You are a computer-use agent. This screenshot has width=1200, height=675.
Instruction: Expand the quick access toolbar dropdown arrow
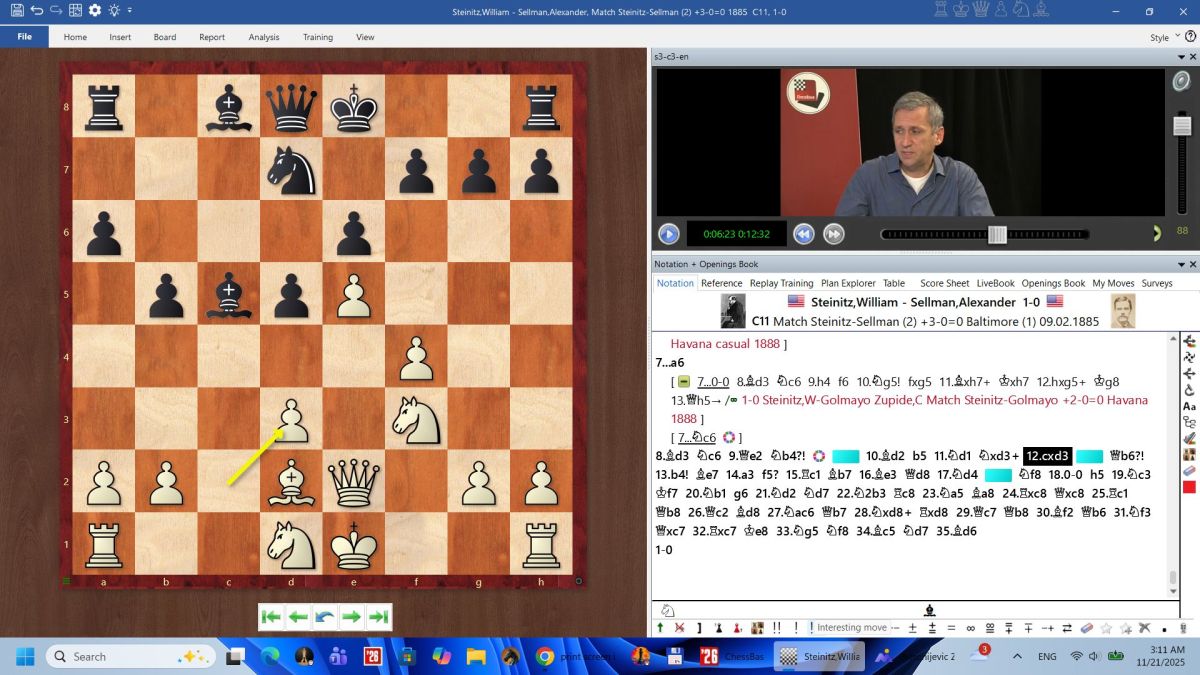click(130, 10)
